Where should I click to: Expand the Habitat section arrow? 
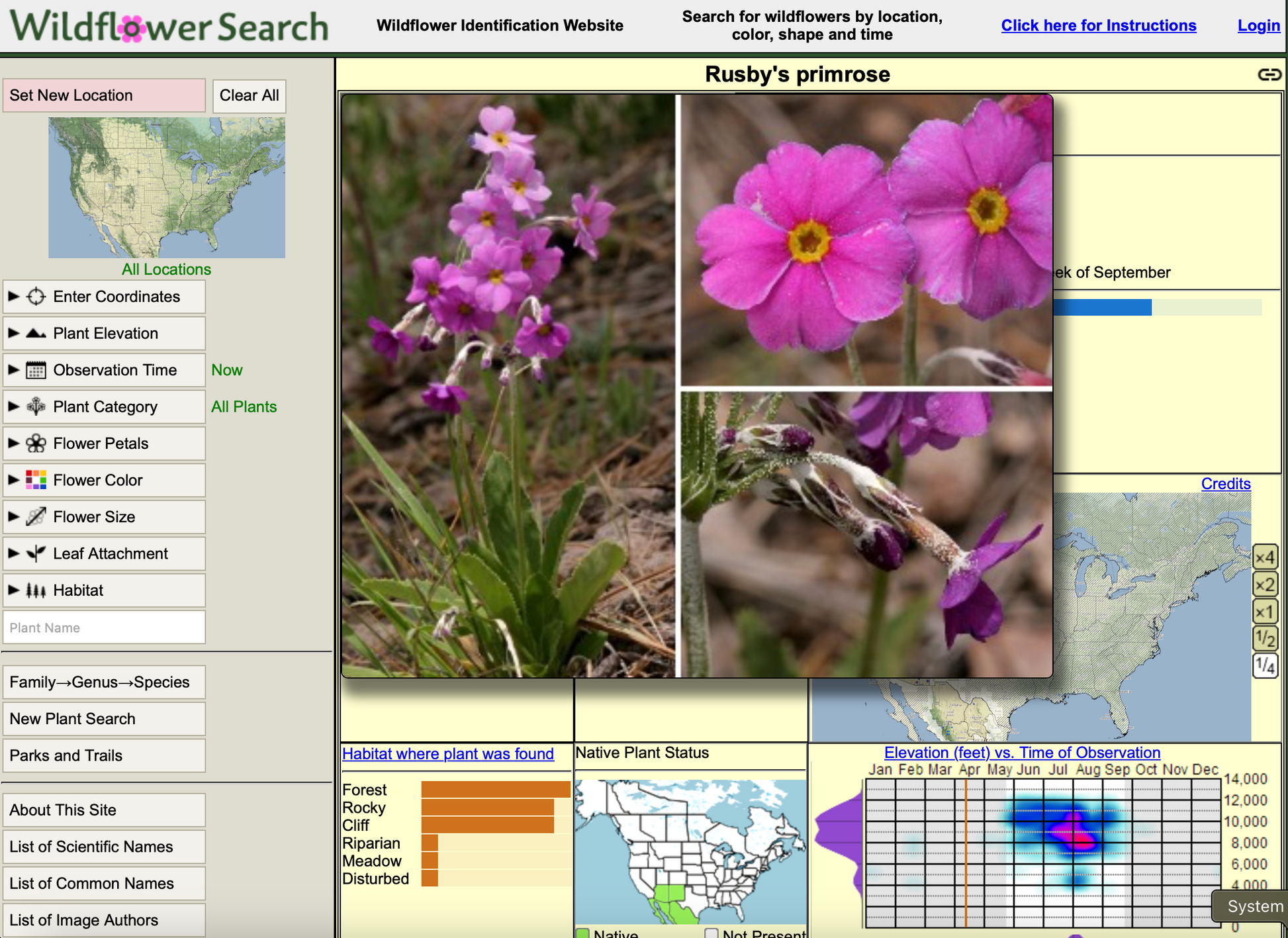pyautogui.click(x=13, y=590)
